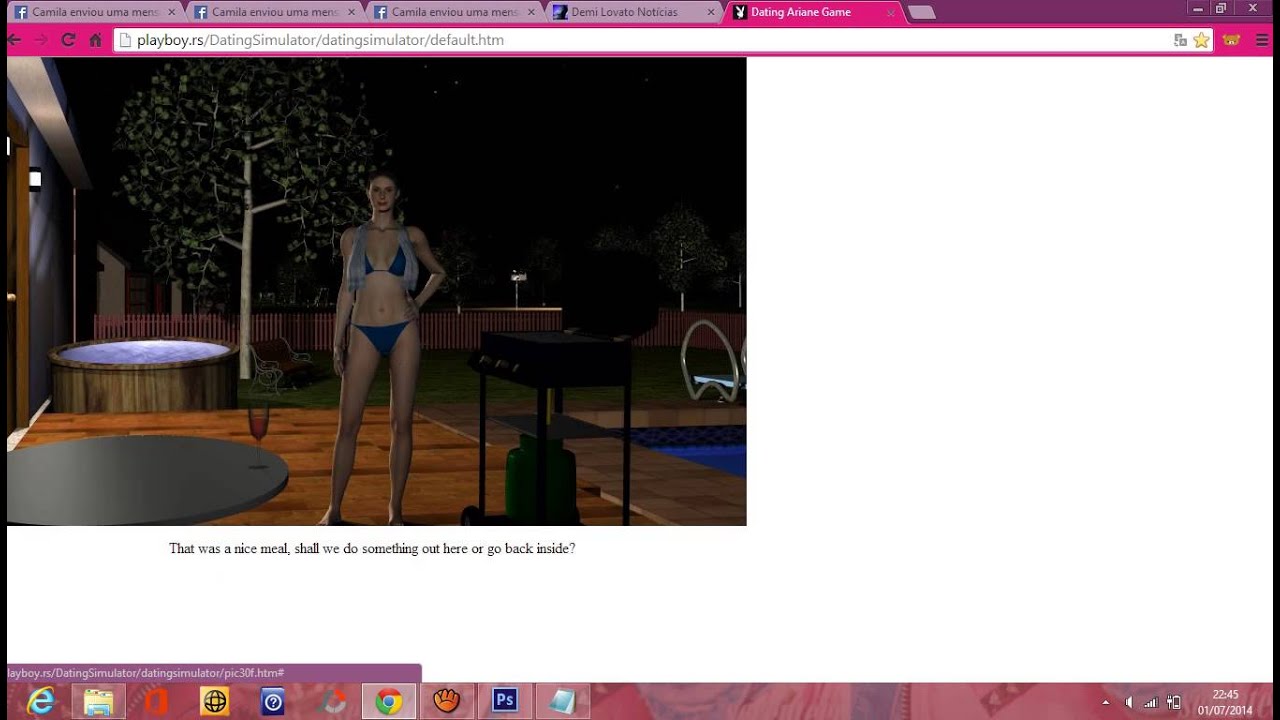Image resolution: width=1280 pixels, height=720 pixels.
Task: Close the Dating Ariane Game tab
Action: (891, 13)
